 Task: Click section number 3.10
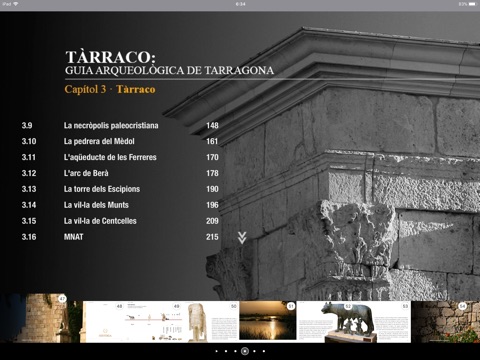pos(29,141)
